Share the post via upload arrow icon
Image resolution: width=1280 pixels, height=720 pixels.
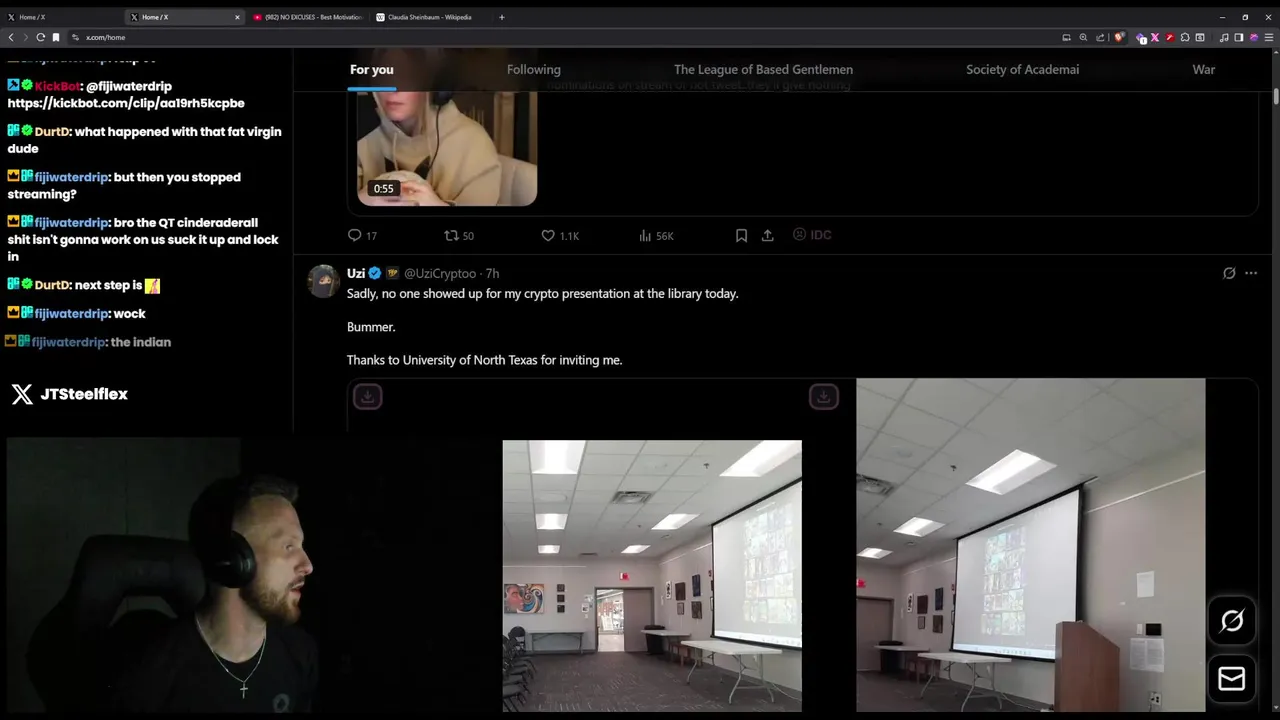768,235
